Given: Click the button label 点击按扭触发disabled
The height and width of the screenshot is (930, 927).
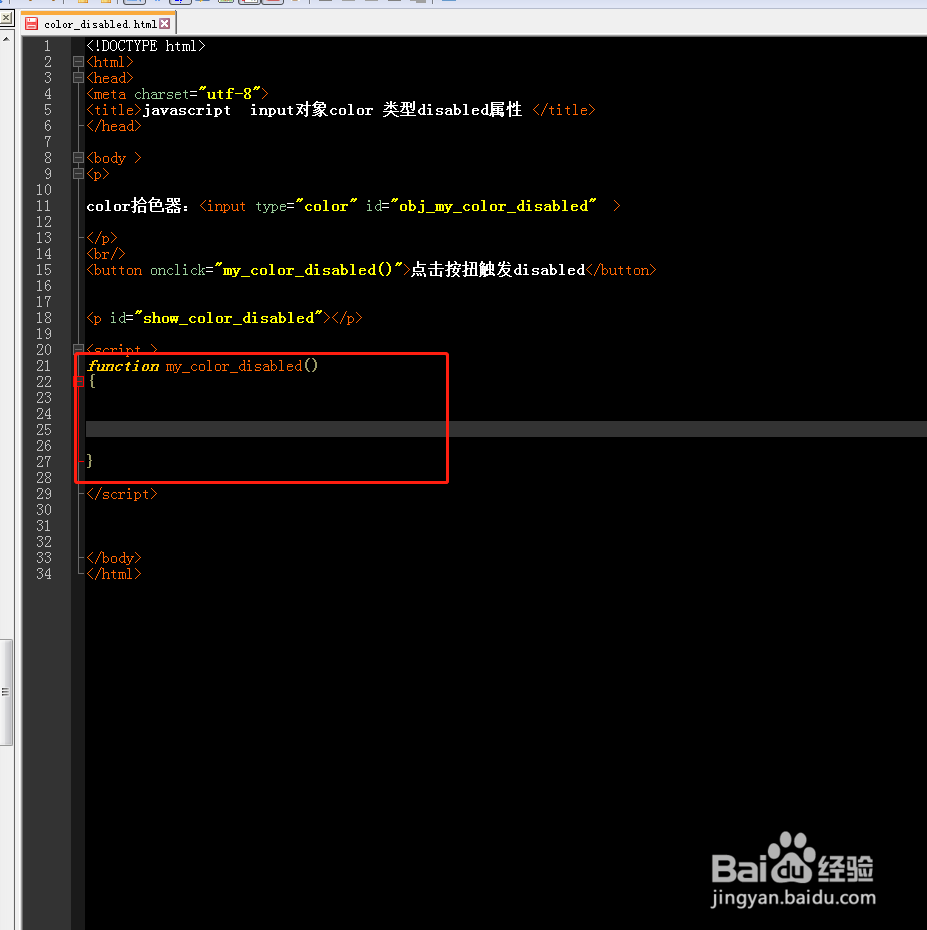Looking at the screenshot, I should [498, 270].
